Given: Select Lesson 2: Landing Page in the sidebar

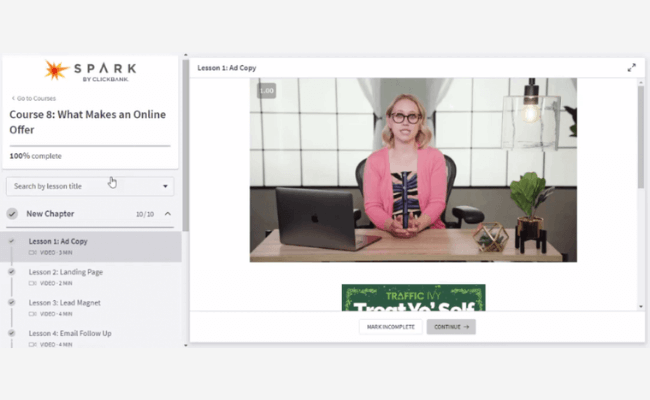Looking at the screenshot, I should 66,272.
